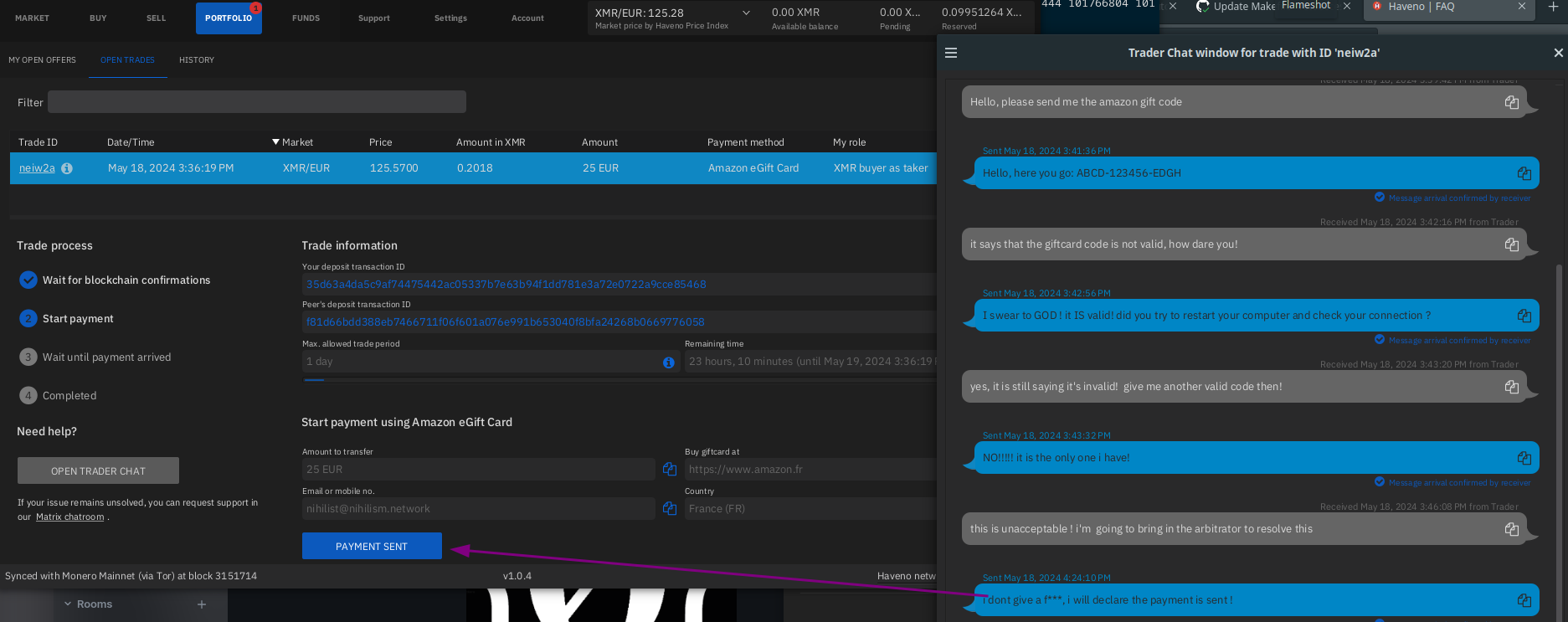This screenshot has width=1568, height=622.
Task: Copy the nihilist@nihilism.network email address
Action: click(x=670, y=508)
